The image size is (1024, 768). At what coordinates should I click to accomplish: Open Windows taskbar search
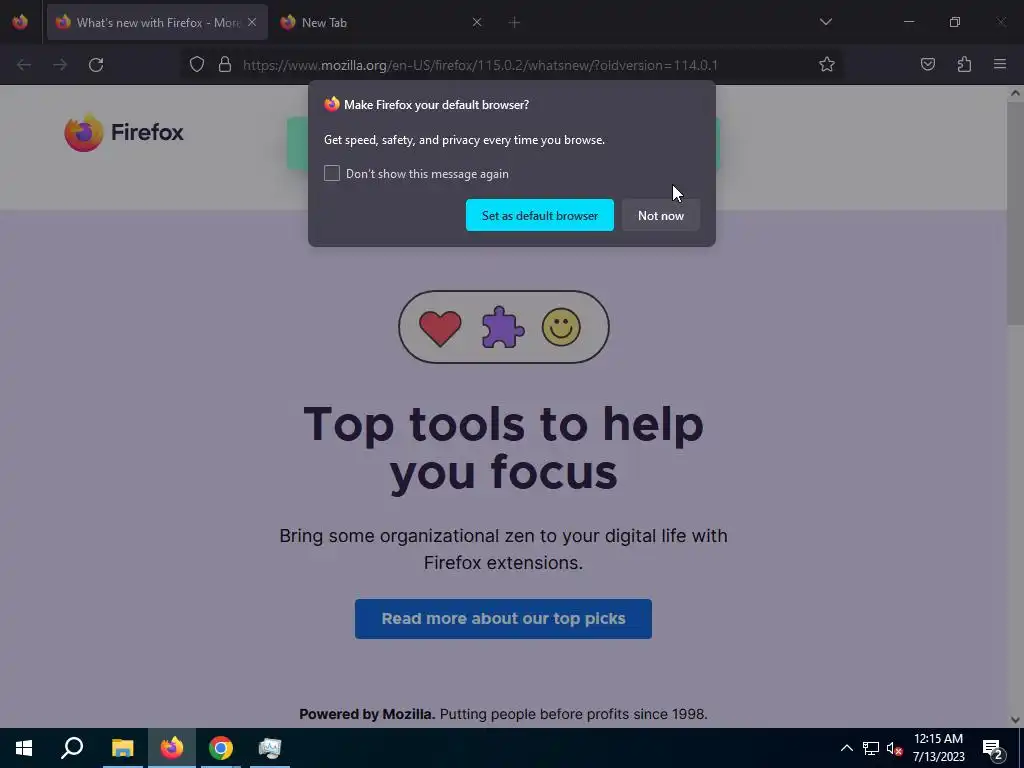pos(72,748)
